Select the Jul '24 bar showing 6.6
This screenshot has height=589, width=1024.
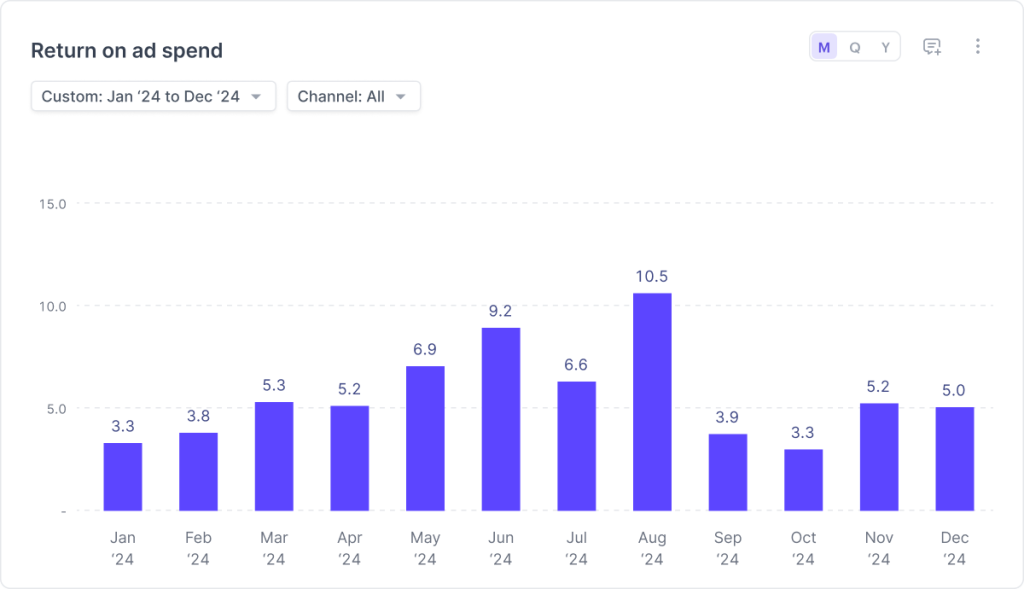pyautogui.click(x=577, y=446)
